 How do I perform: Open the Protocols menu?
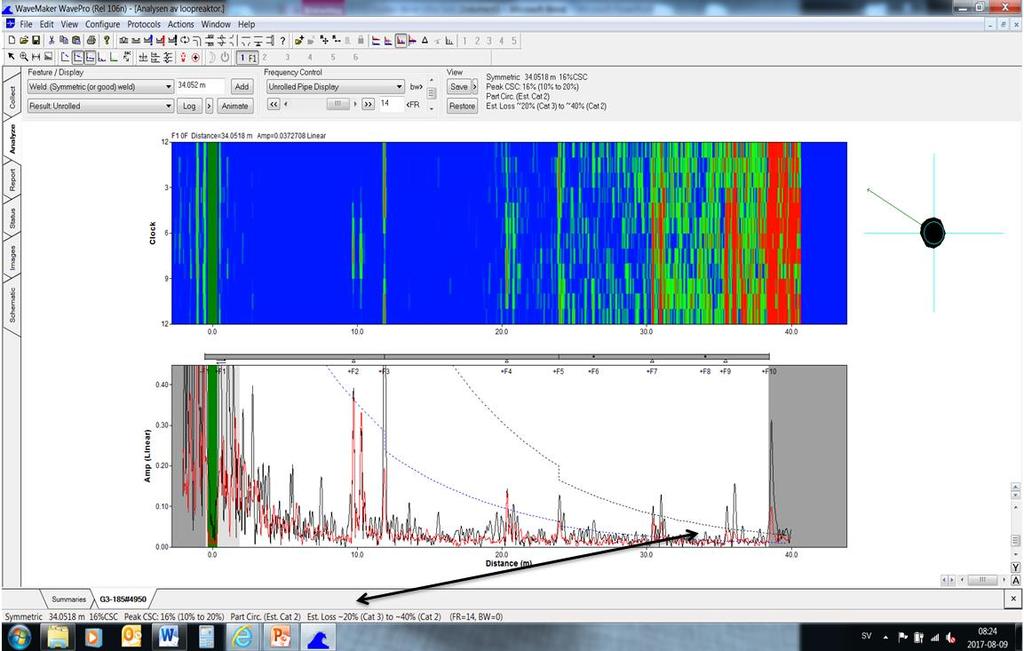point(144,24)
